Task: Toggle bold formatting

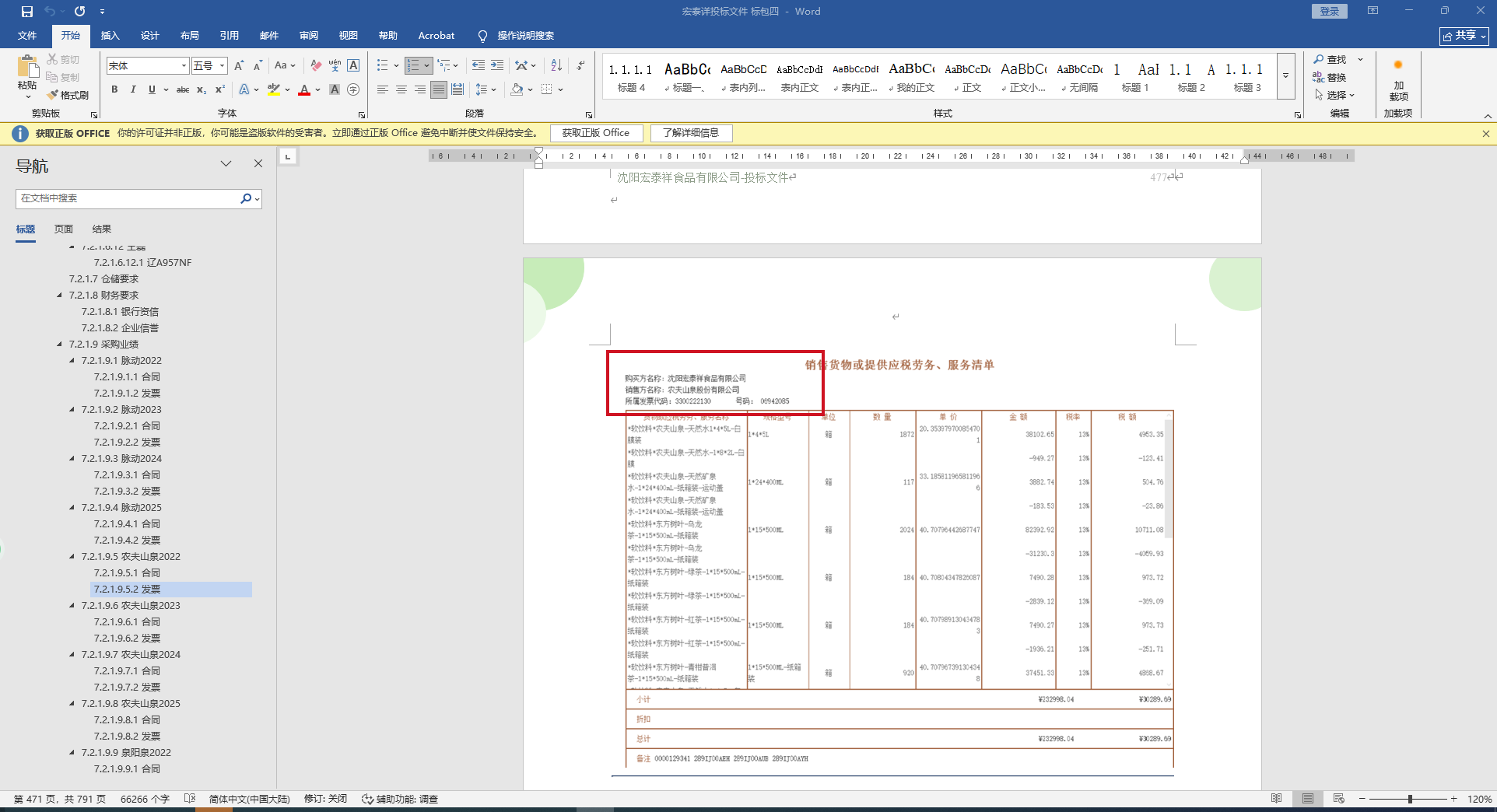Action: coord(114,89)
